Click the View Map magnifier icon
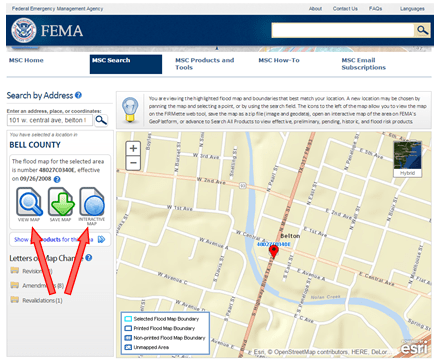 pos(29,202)
